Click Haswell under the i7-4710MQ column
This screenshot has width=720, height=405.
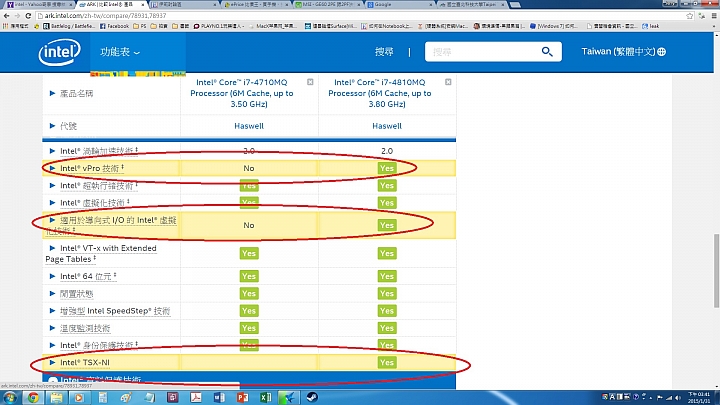tap(249, 126)
